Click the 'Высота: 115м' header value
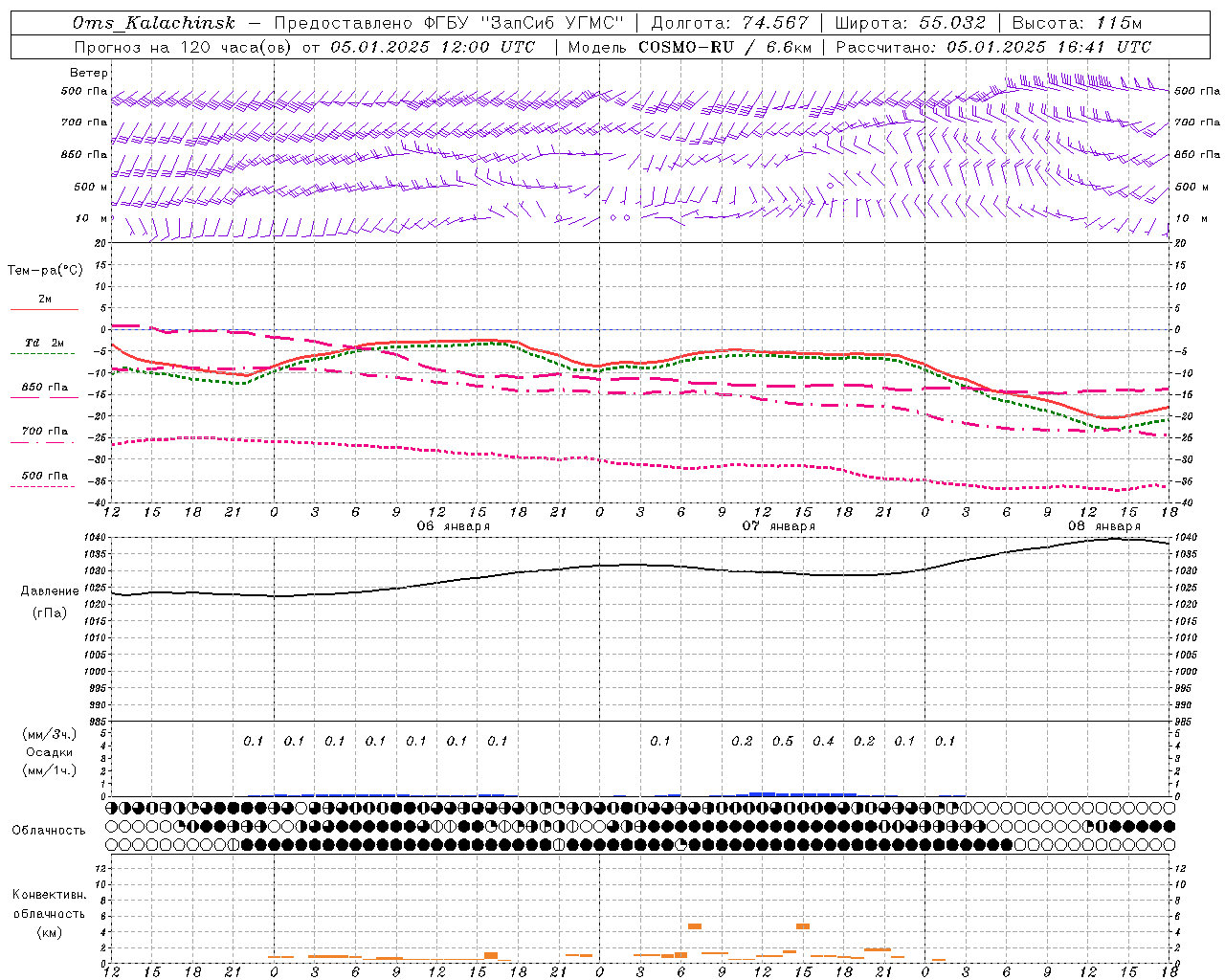 [1077, 23]
